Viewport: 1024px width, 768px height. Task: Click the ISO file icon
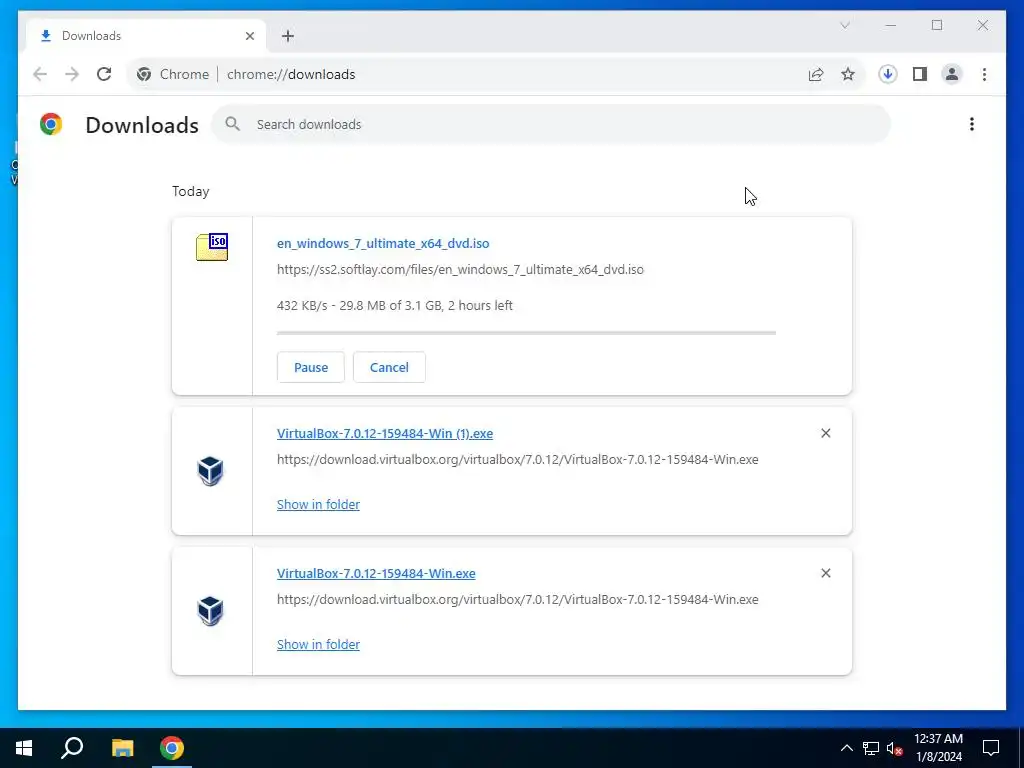click(x=212, y=247)
